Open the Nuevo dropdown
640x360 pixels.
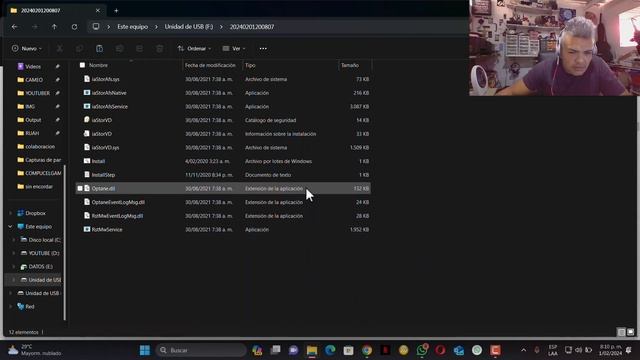tap(27, 49)
